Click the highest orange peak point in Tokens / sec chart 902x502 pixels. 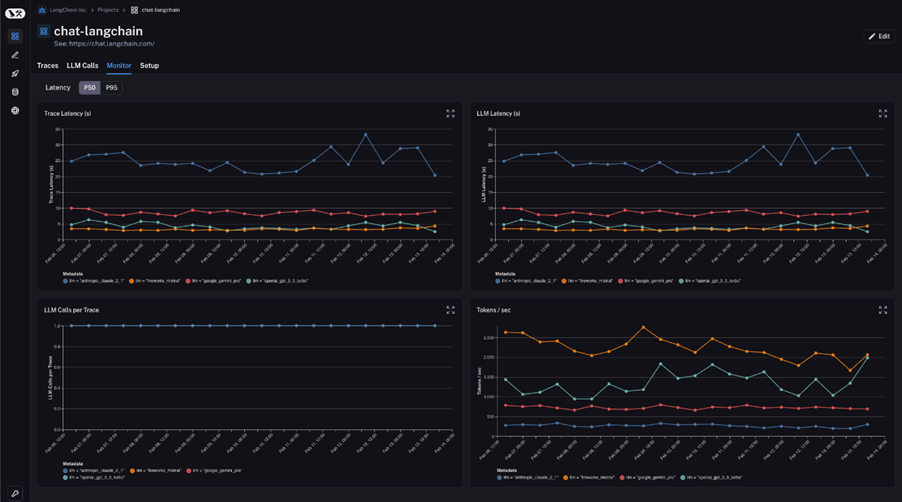click(643, 327)
